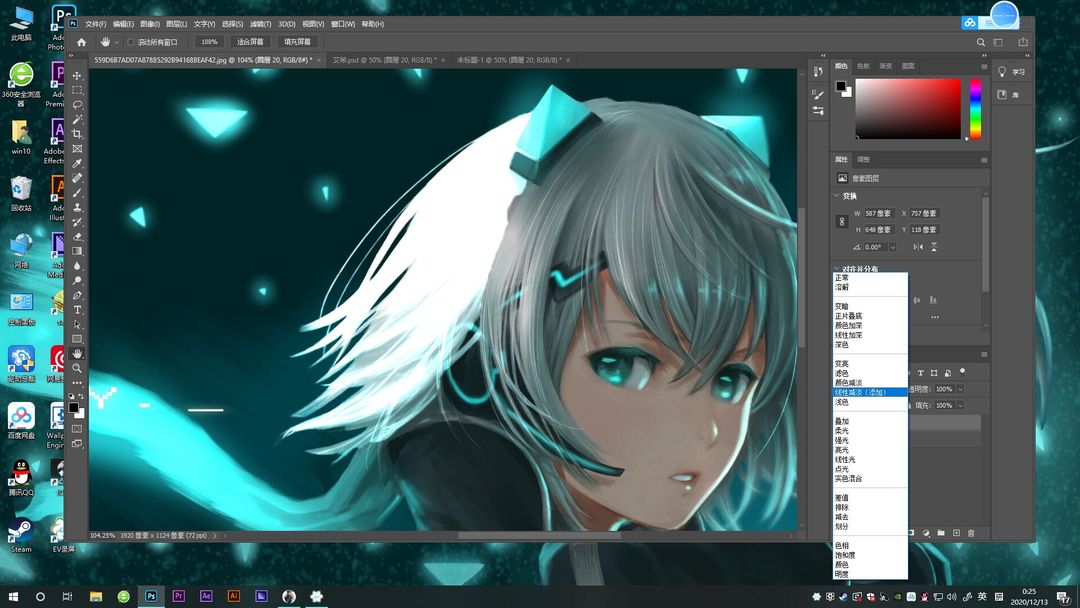The image size is (1080, 608).
Task: Flip horizontally in Properties panel
Action: pyautogui.click(x=918, y=247)
